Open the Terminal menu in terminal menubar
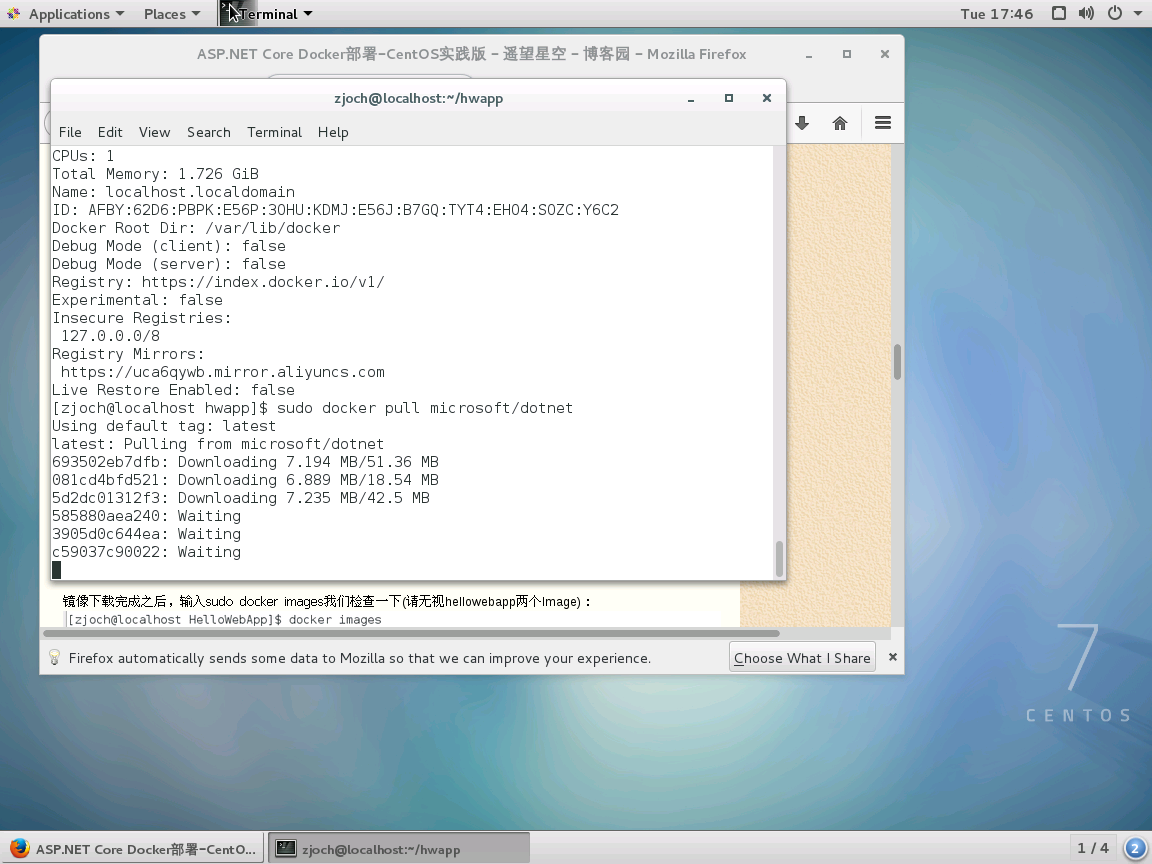Screen dimensions: 1152x864 pos(274,132)
